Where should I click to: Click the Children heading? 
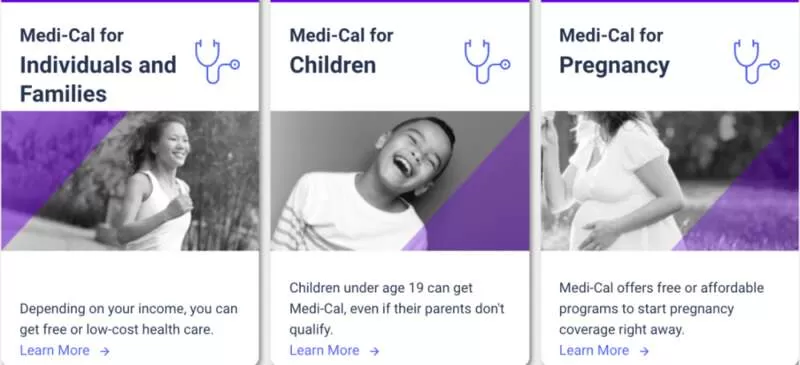[333, 65]
